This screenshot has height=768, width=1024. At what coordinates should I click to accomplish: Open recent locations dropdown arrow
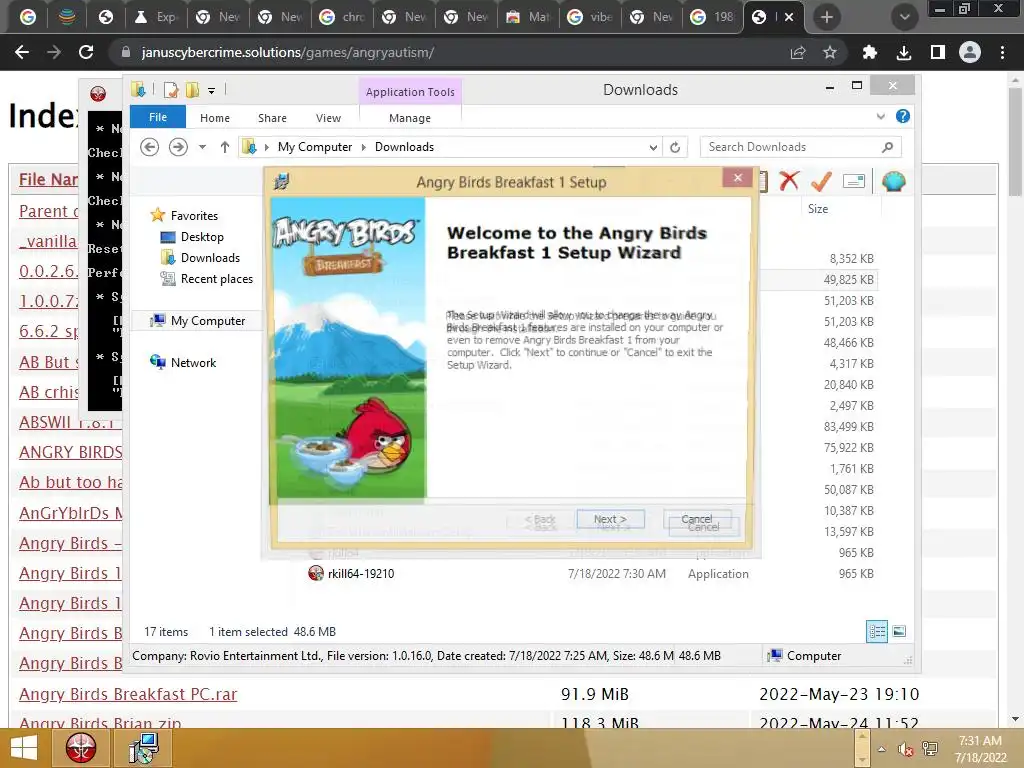pyautogui.click(x=202, y=147)
